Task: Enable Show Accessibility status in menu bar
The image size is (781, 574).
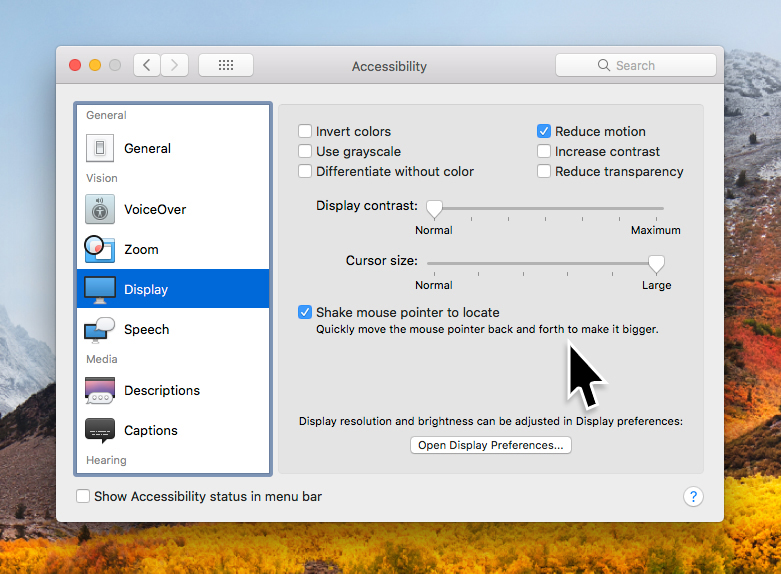Action: (x=83, y=496)
